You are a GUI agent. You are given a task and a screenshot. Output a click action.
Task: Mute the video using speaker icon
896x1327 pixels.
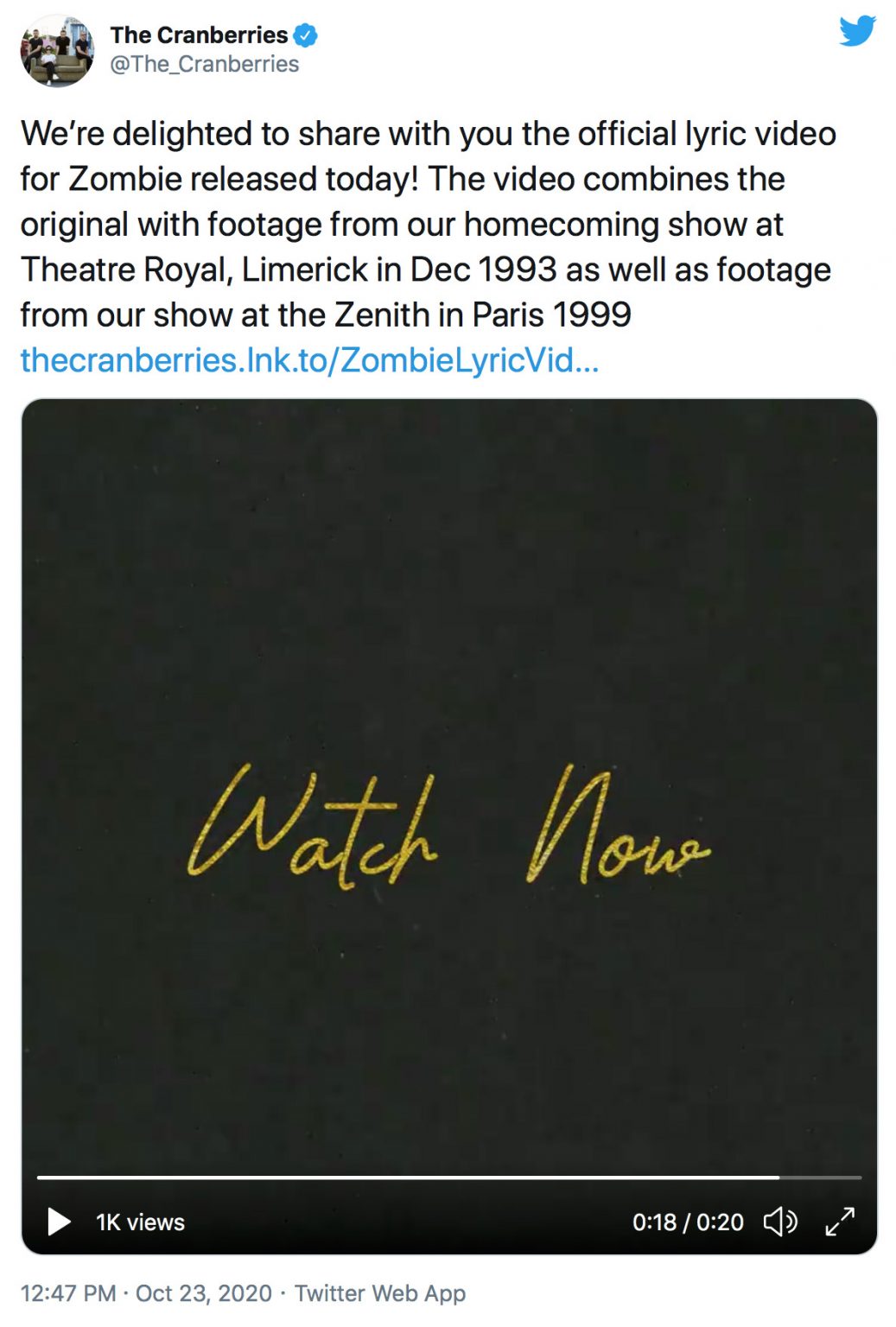(780, 1222)
